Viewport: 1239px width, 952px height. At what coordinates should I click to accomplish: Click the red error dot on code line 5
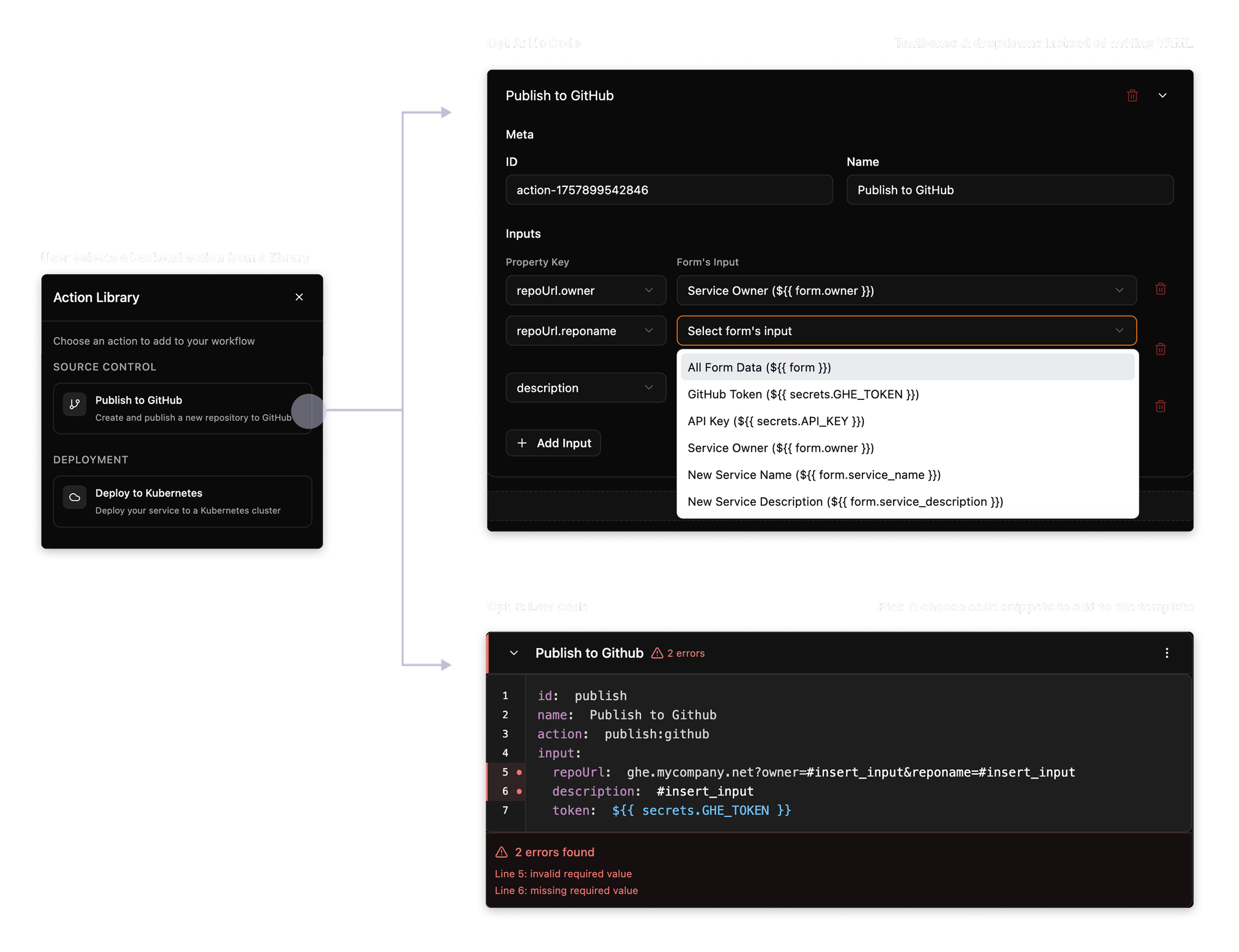tap(519, 772)
